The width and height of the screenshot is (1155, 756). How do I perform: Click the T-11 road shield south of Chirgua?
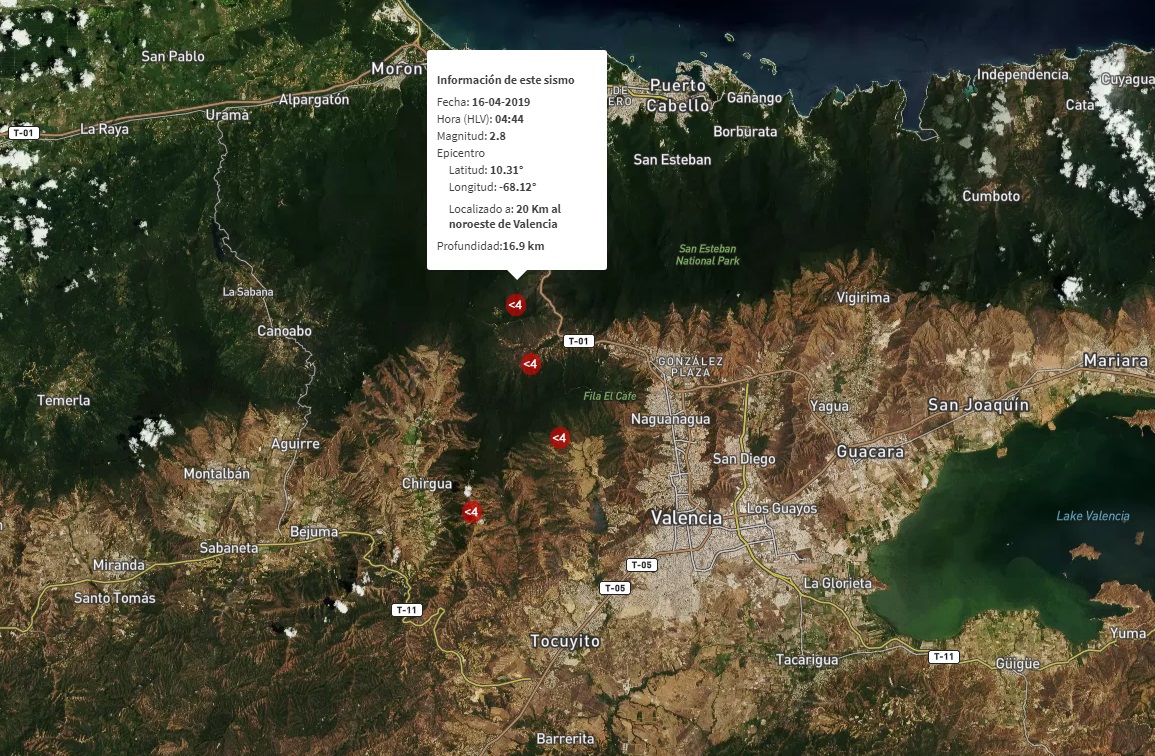coord(407,609)
